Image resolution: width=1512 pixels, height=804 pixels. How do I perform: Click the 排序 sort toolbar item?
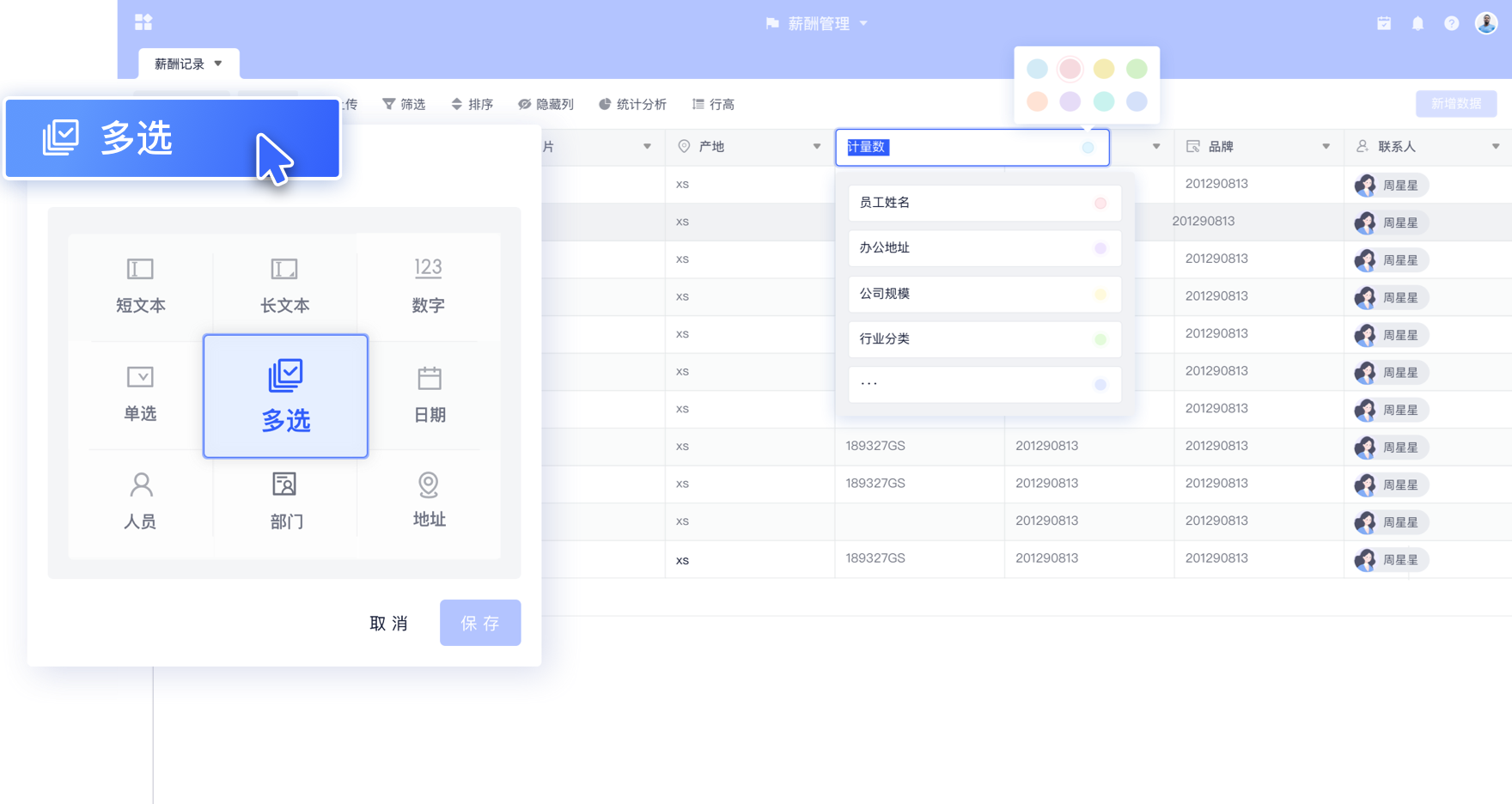(472, 104)
